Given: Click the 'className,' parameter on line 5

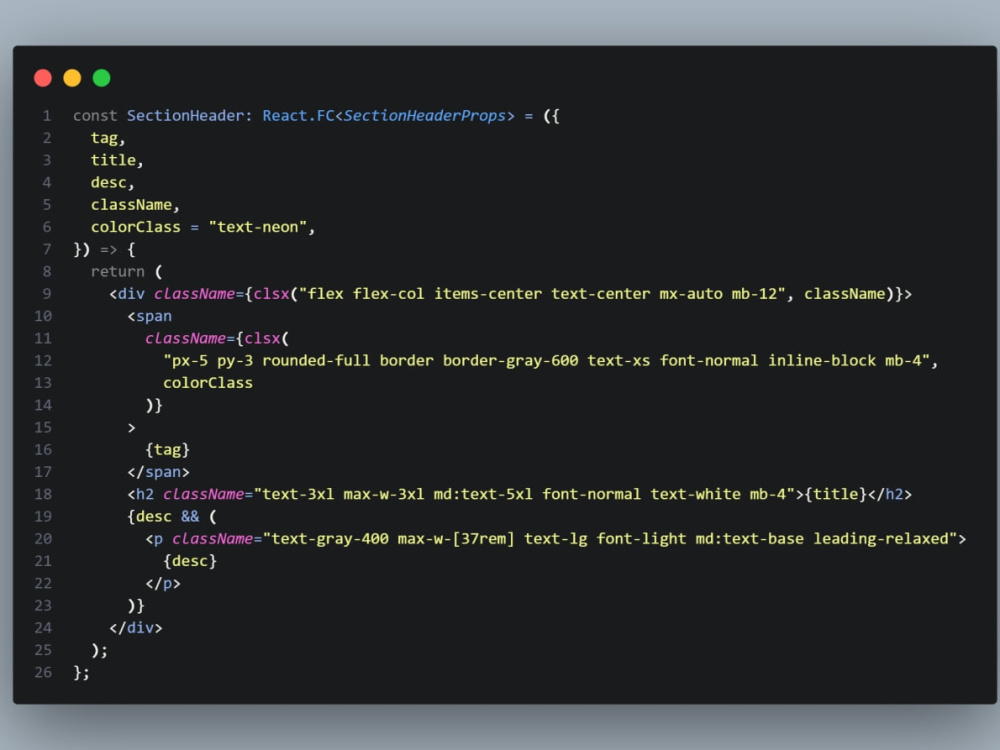Looking at the screenshot, I should point(135,205).
